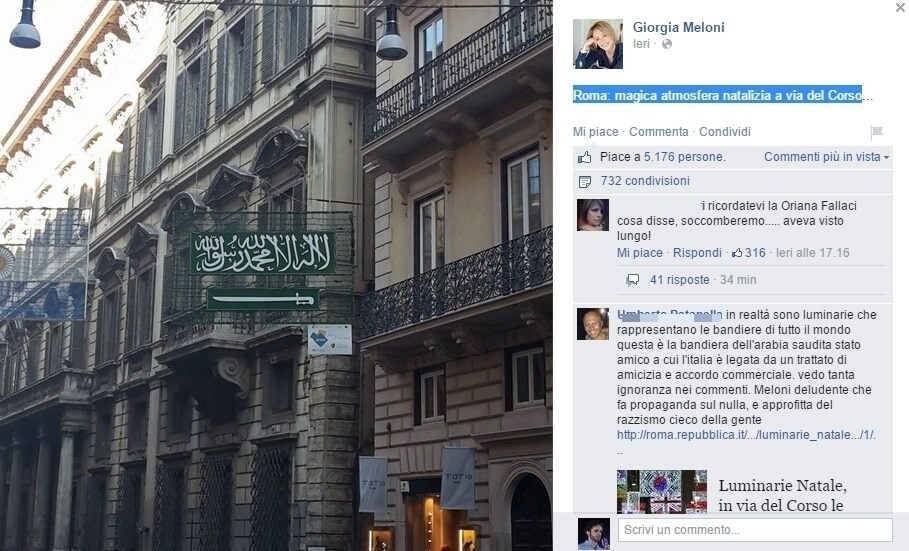This screenshot has width=909, height=551.
Task: Open the Giorgia Meloni name link
Action: (x=678, y=27)
